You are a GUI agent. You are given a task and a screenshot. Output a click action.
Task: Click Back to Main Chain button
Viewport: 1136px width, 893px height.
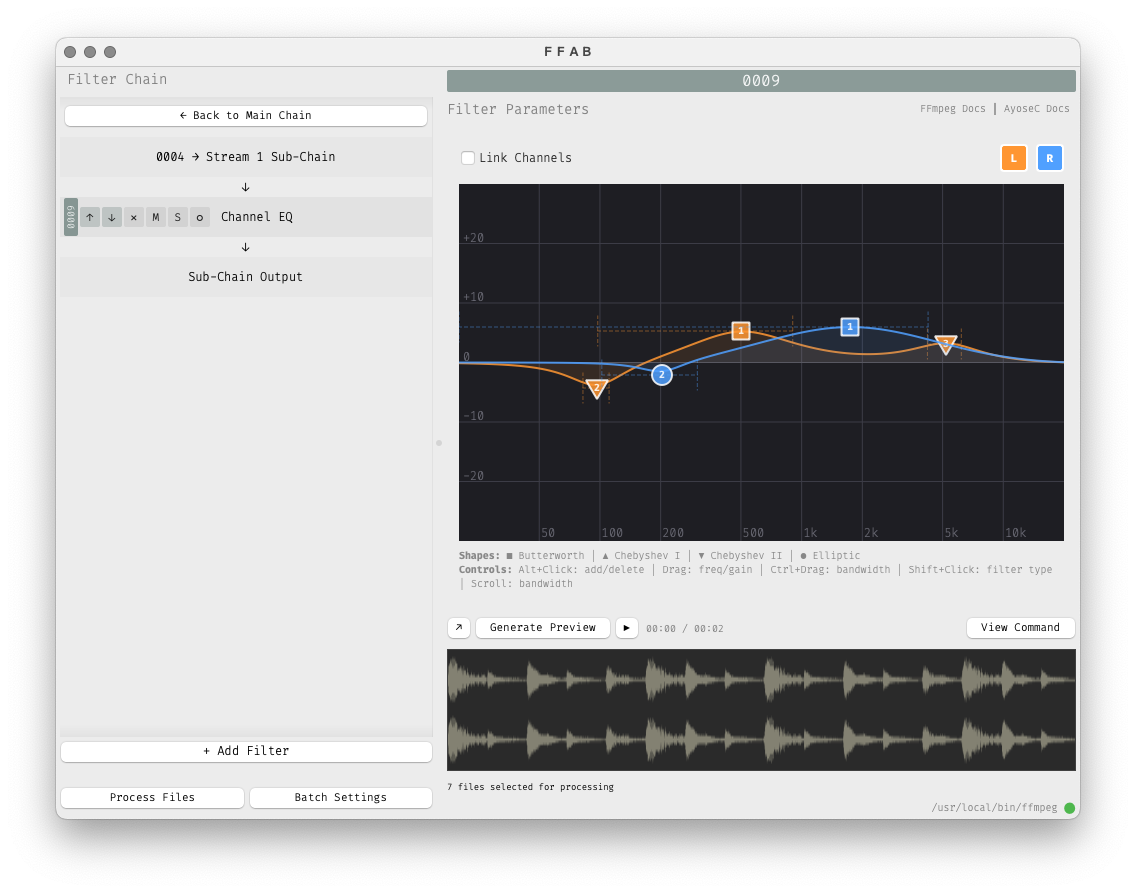(x=246, y=116)
